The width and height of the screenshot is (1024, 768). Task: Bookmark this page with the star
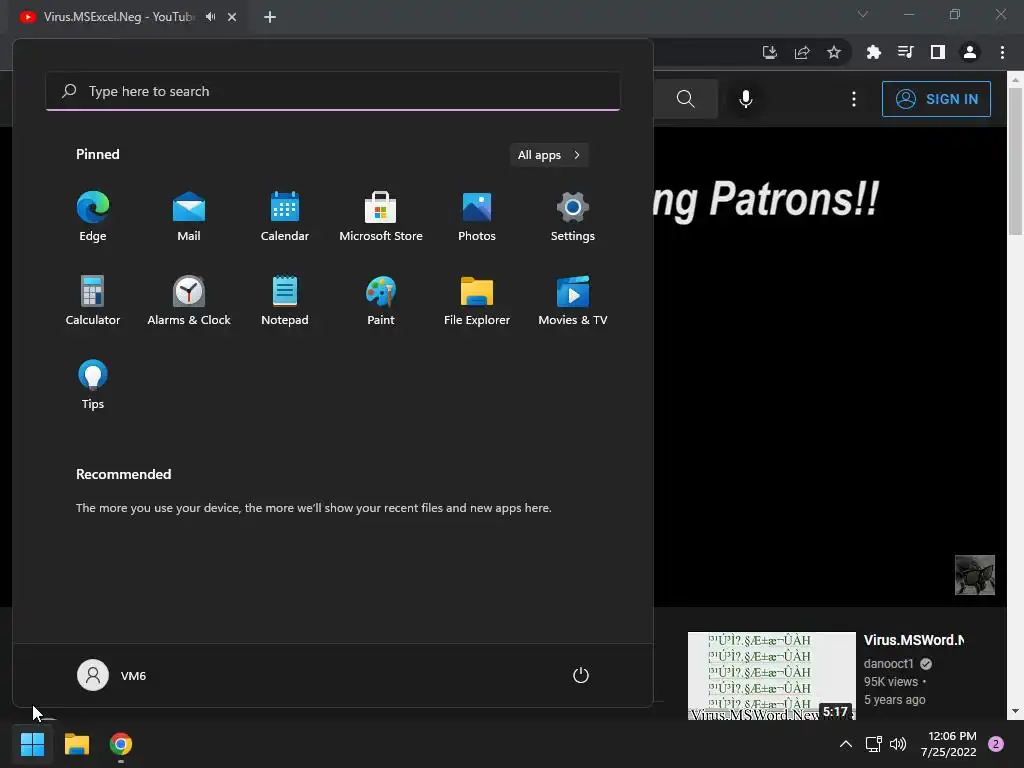click(834, 52)
